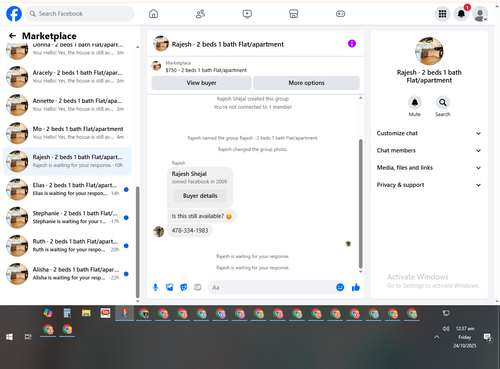Expand the Customize chat section
Viewport: 500px width, 369px height.
(x=429, y=133)
